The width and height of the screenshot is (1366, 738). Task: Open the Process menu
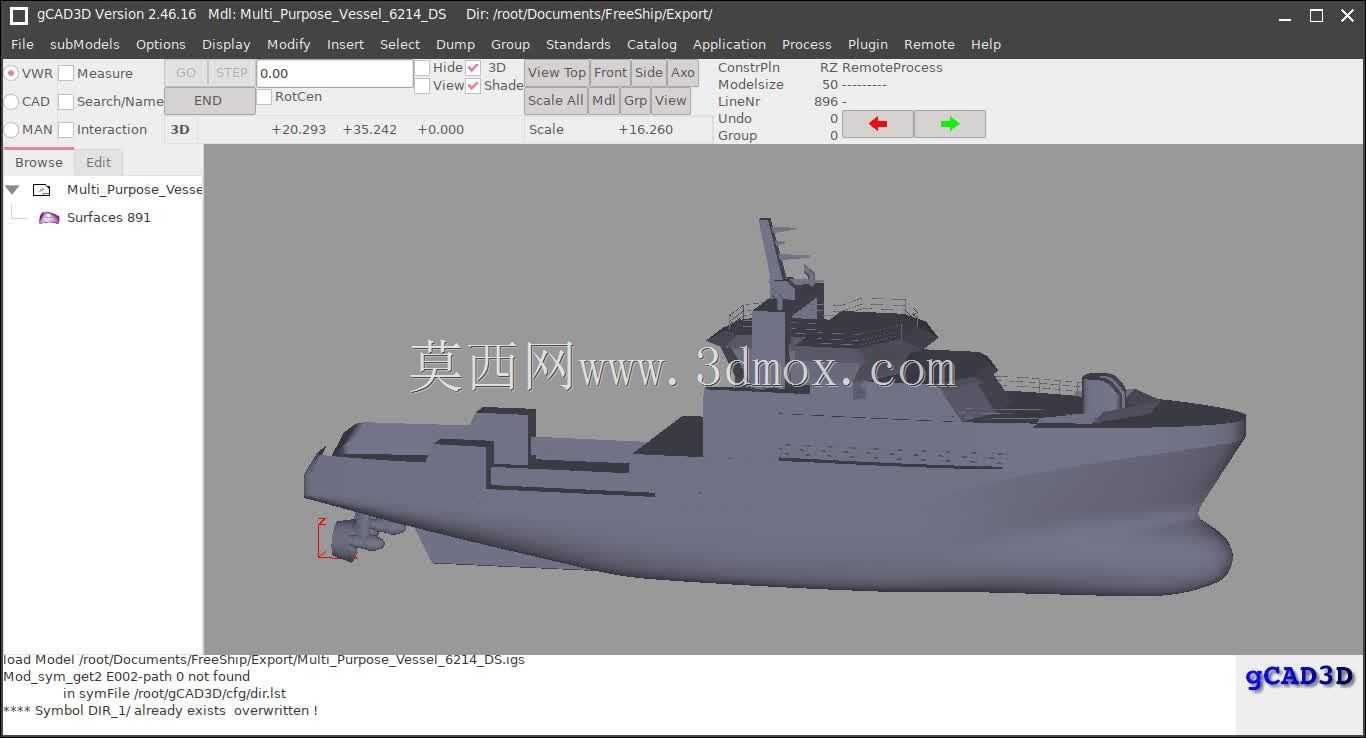tap(807, 44)
